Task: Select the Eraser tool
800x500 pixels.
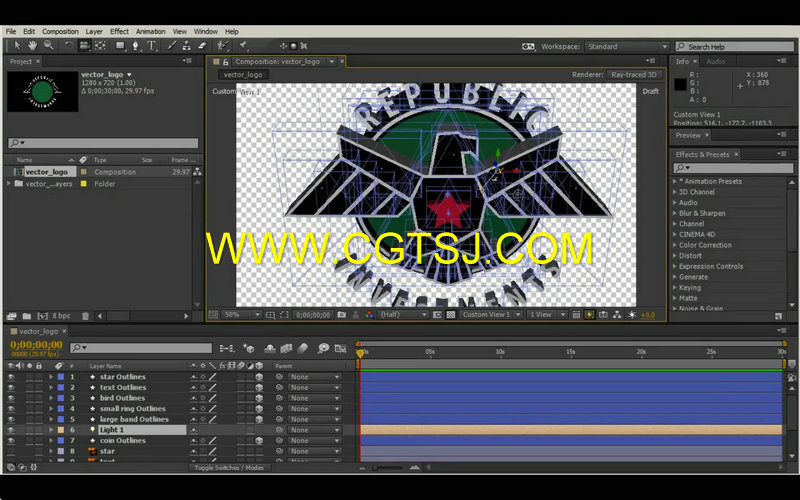Action: click(202, 46)
